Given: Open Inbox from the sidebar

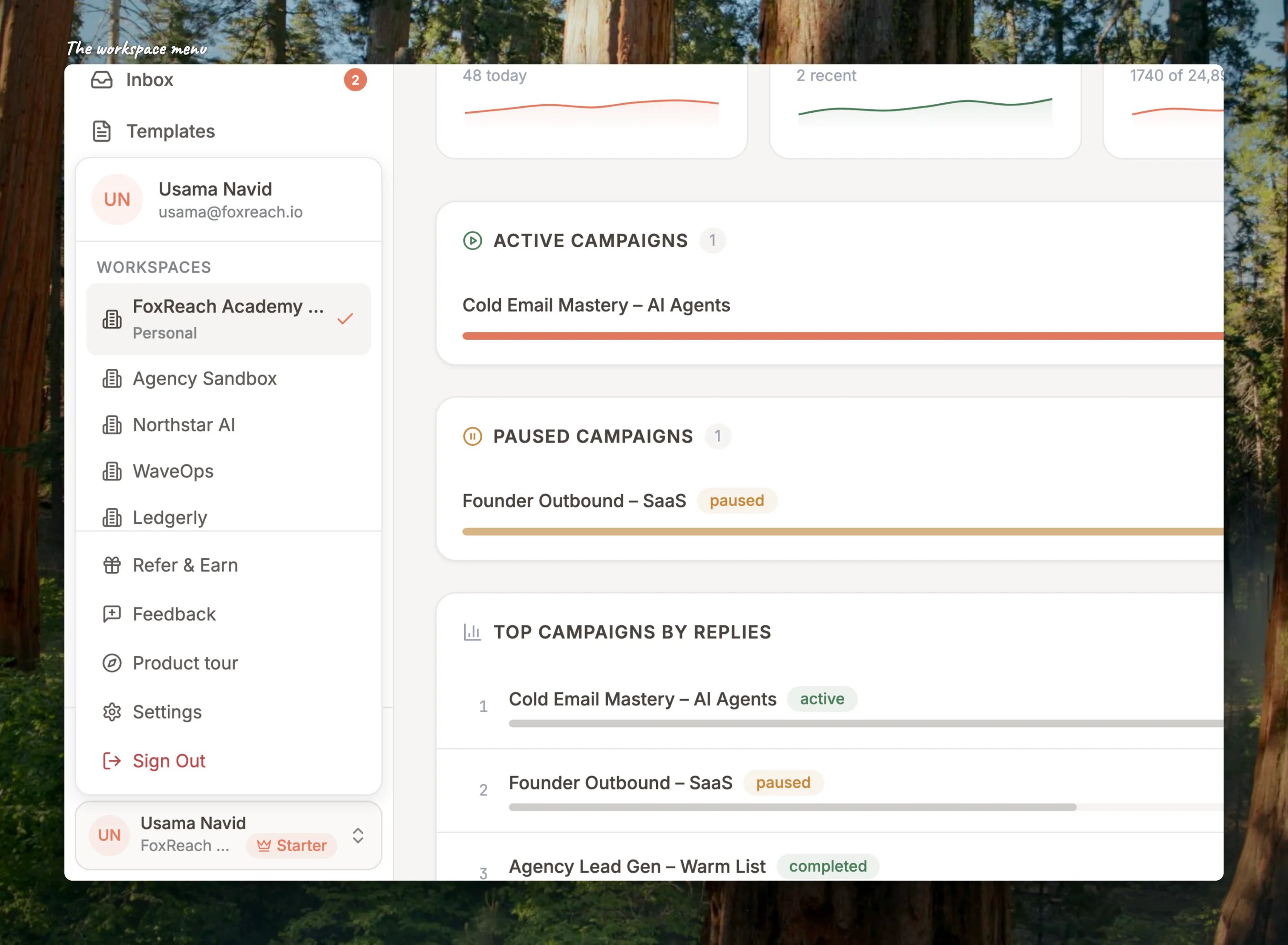Looking at the screenshot, I should 228,80.
